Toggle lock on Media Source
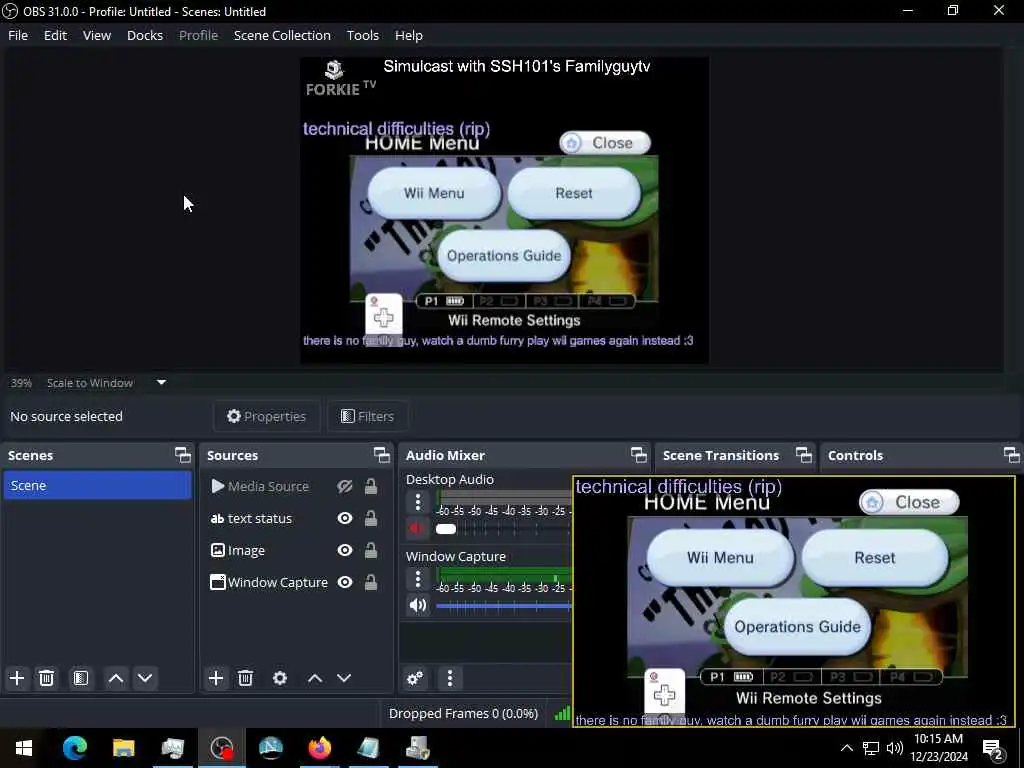 point(371,486)
